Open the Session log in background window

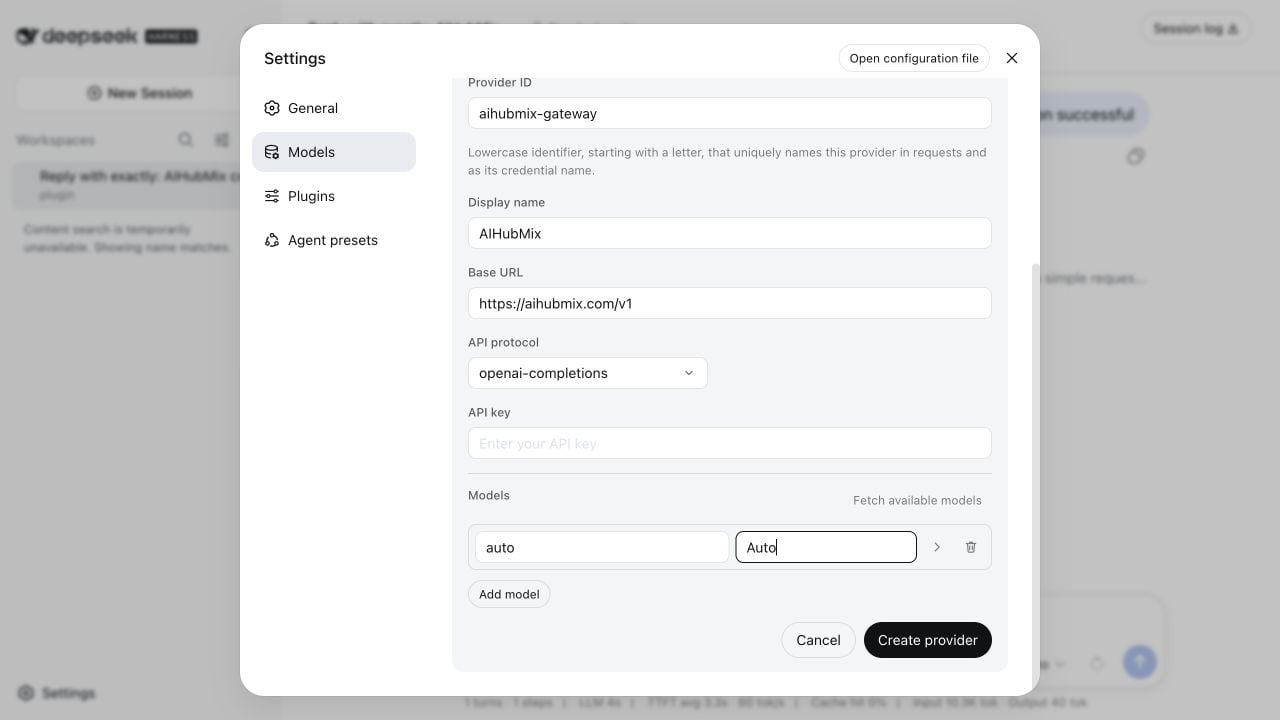[1195, 29]
